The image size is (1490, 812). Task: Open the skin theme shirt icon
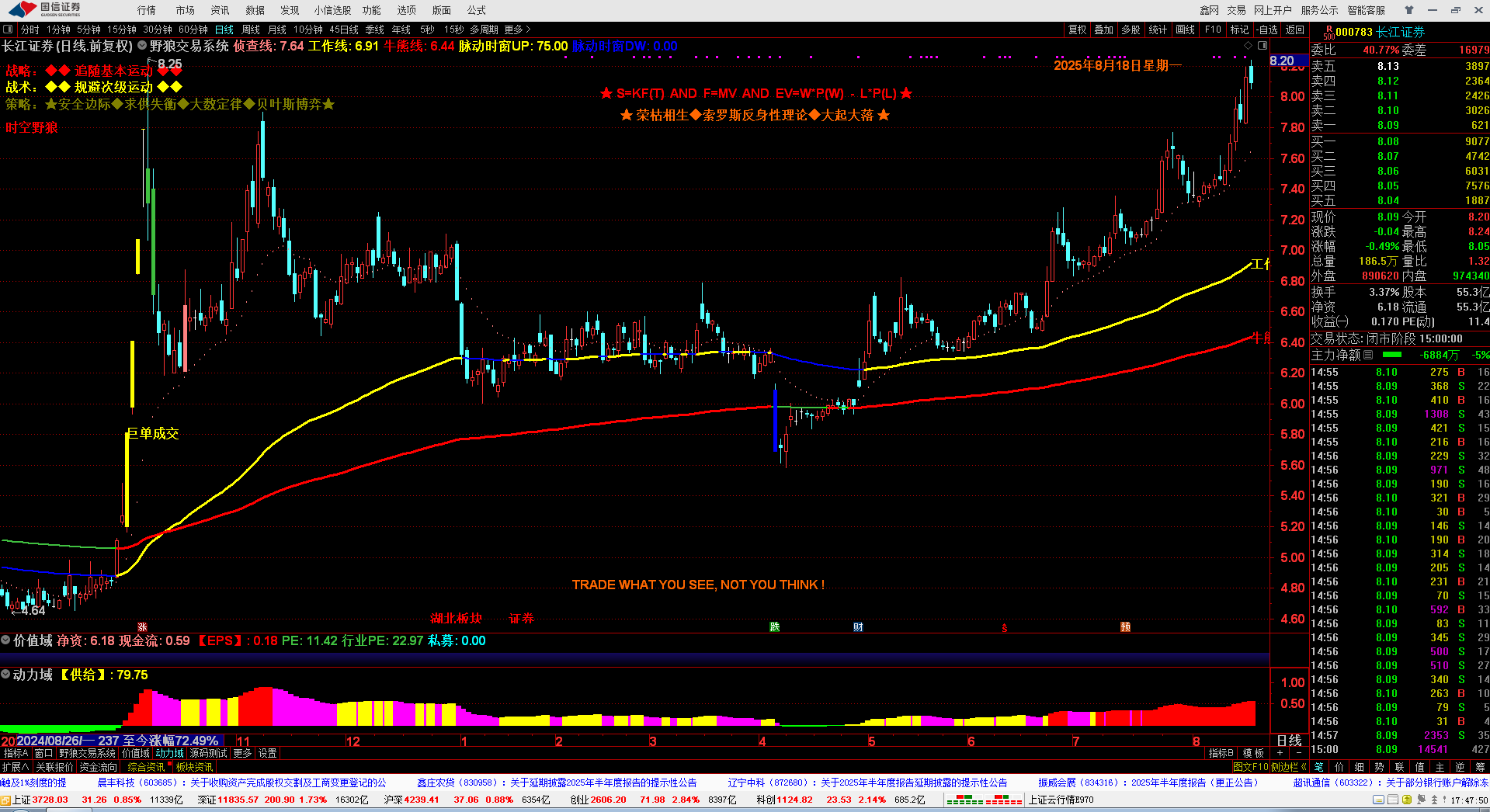(1409, 10)
